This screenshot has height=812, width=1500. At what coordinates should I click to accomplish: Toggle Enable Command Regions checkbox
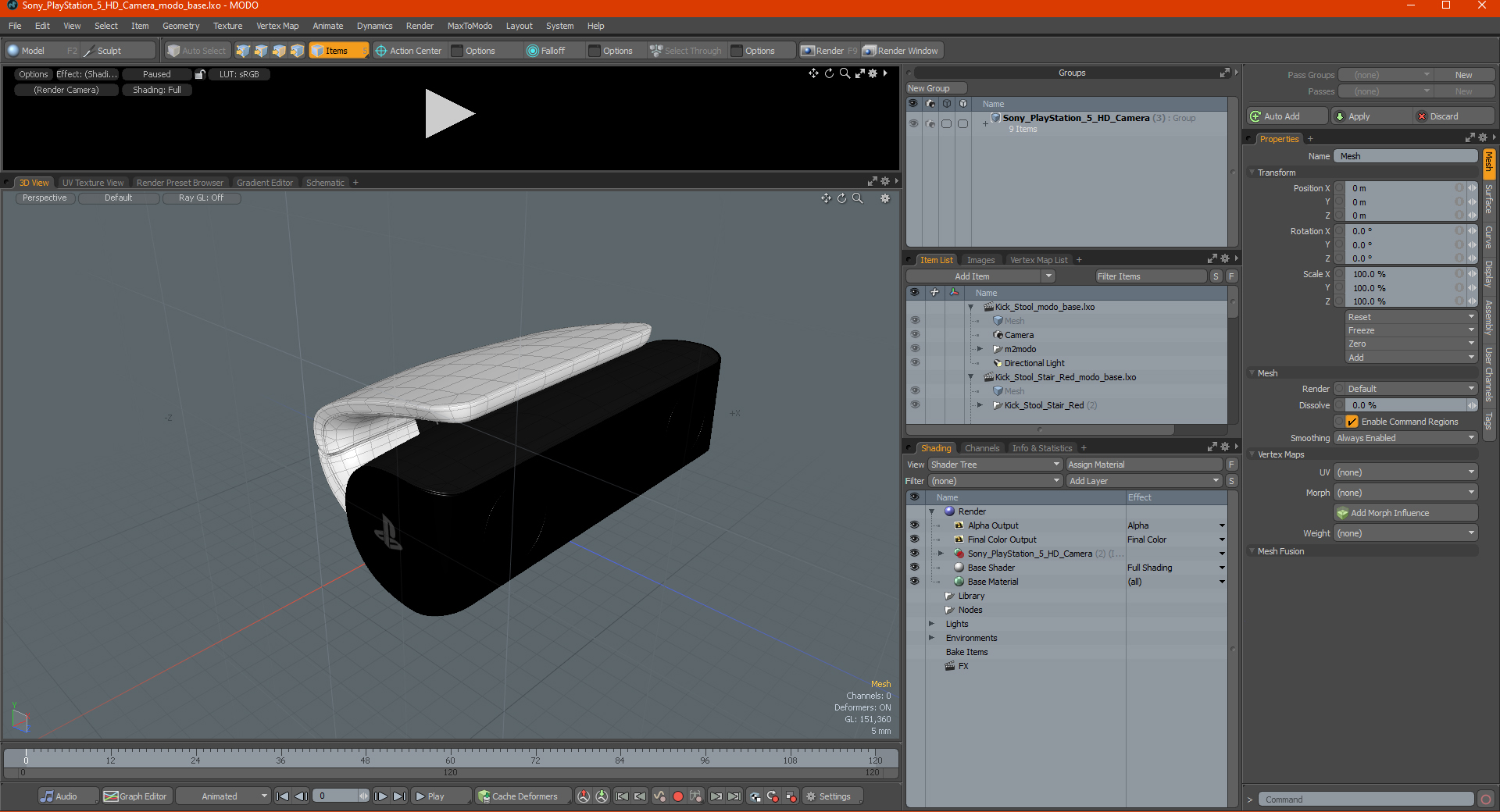click(1352, 422)
